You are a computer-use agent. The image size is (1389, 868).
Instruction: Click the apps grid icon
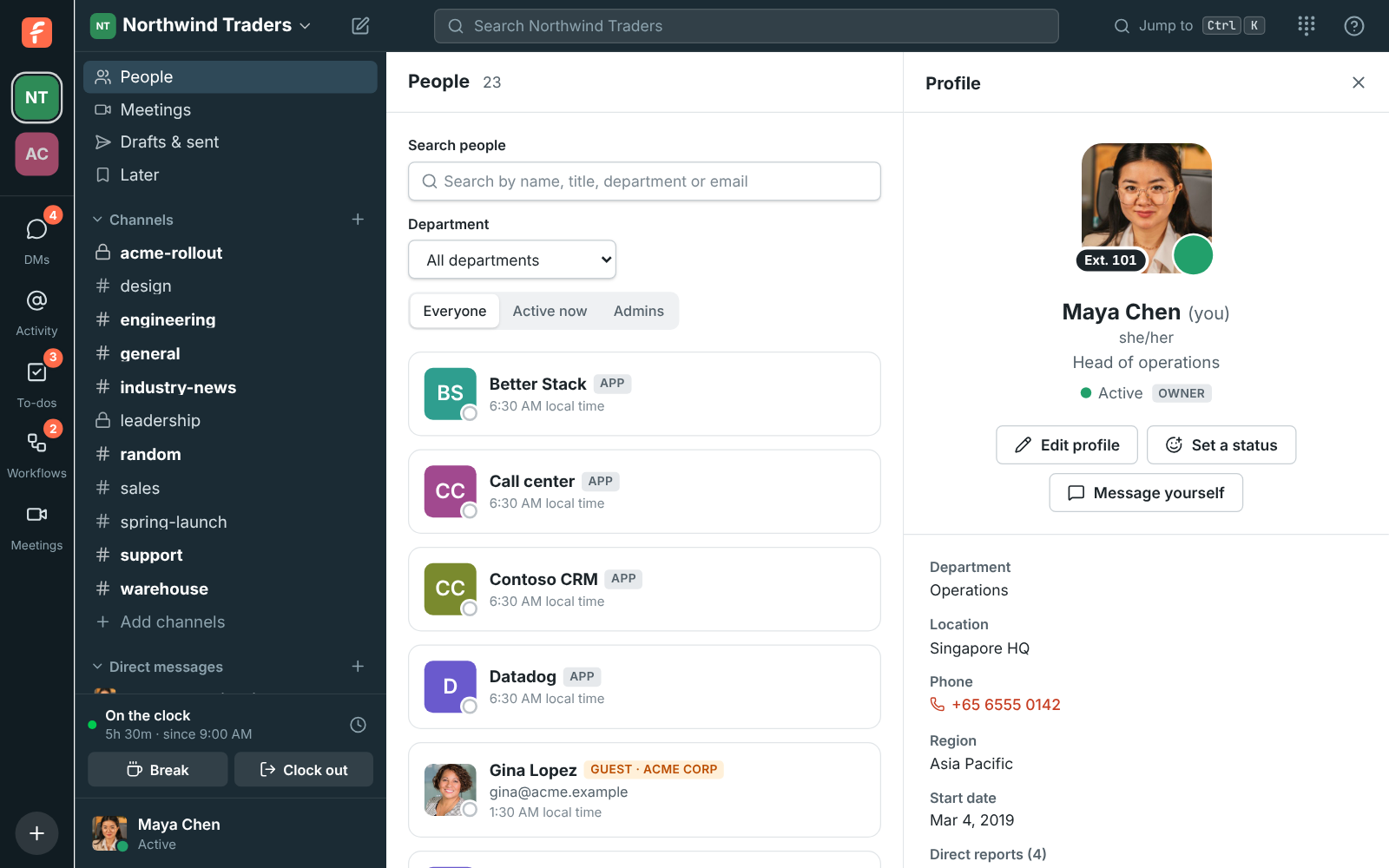[x=1307, y=26]
